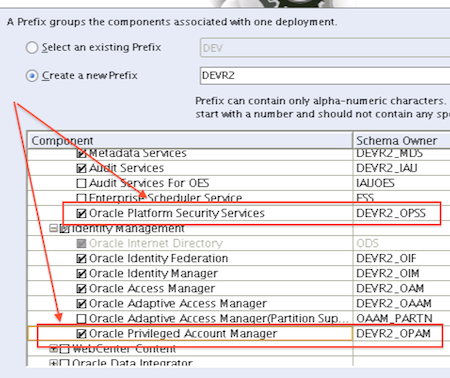
Task: Check the WebCenter Content group checkbox
Action: pyautogui.click(x=64, y=349)
